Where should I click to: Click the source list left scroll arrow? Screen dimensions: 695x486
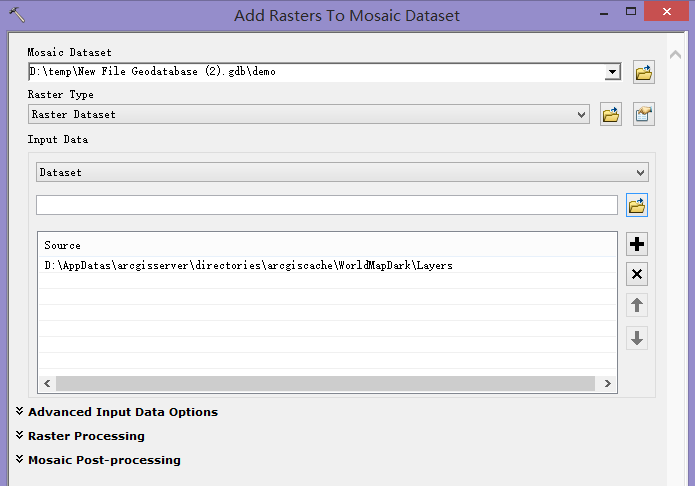click(x=47, y=384)
